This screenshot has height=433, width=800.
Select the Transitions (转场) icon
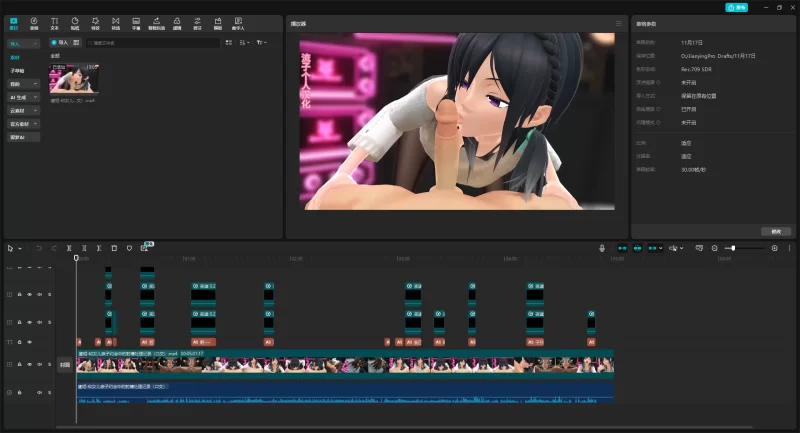pyautogui.click(x=116, y=22)
